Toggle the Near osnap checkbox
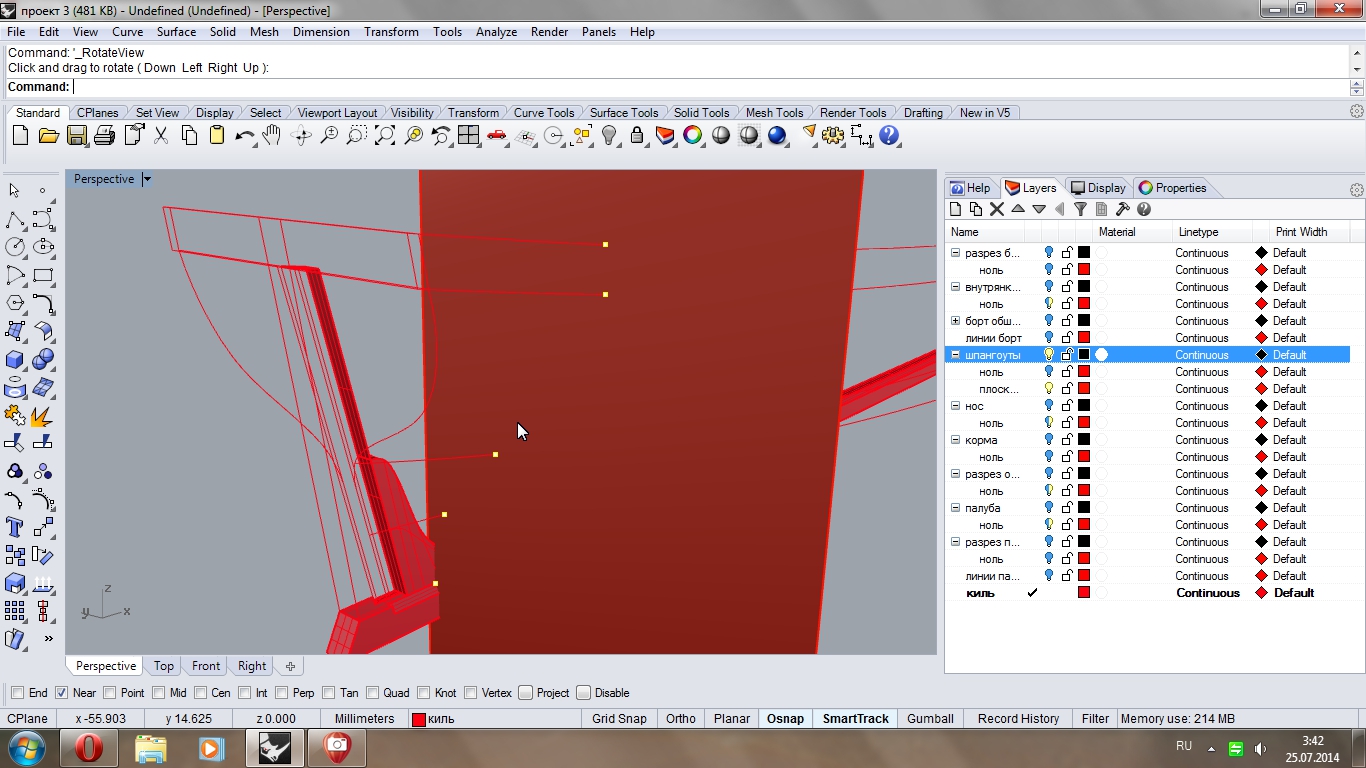 (62, 693)
